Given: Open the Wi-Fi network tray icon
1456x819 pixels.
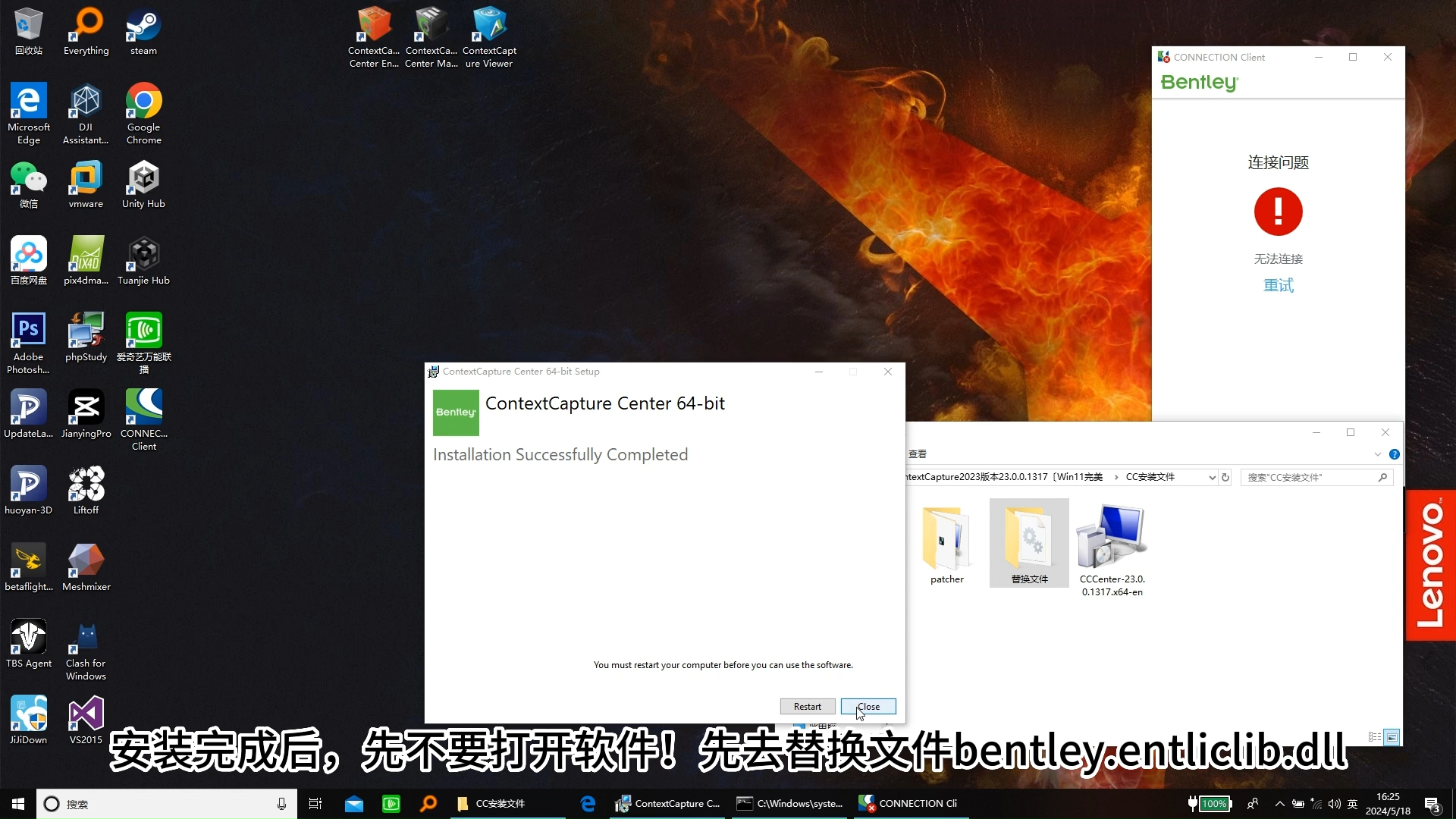Looking at the screenshot, I should [x=1316, y=804].
